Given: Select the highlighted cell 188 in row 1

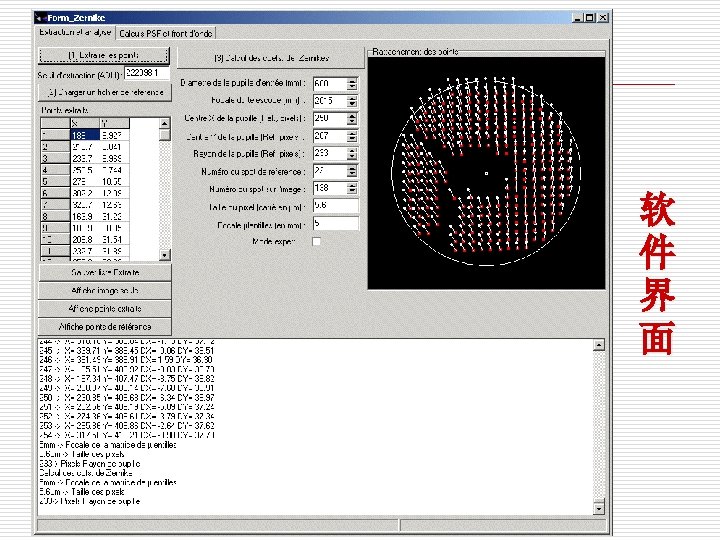Looking at the screenshot, I should 85,135.
